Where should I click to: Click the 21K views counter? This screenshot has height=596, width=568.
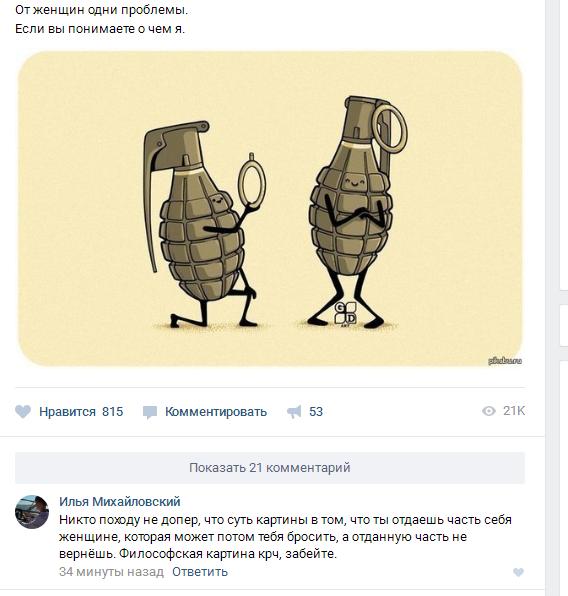[x=514, y=411]
